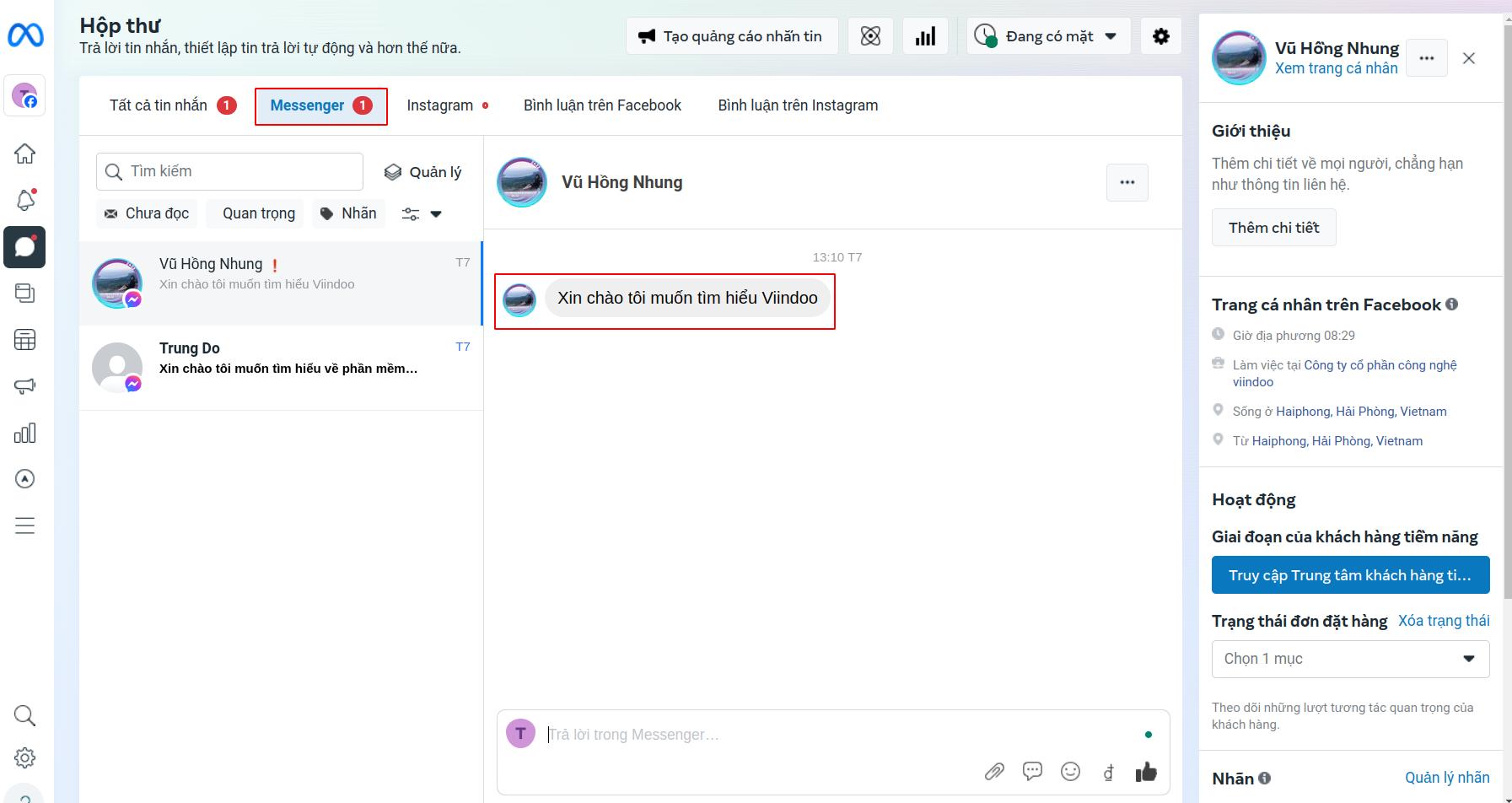The image size is (1512, 803).
Task: Open the emoji picker
Action: coord(1070,771)
